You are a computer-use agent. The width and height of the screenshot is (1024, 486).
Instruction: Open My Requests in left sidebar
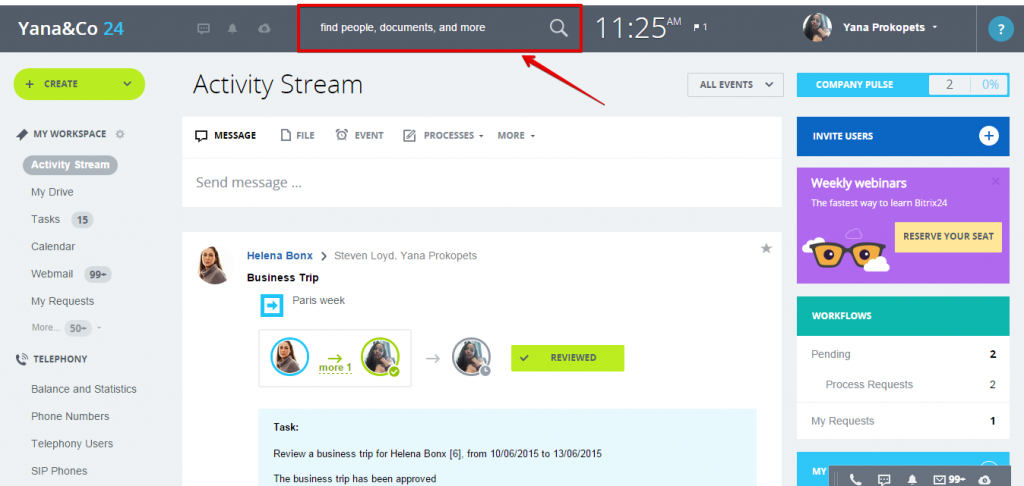pyautogui.click(x=63, y=301)
